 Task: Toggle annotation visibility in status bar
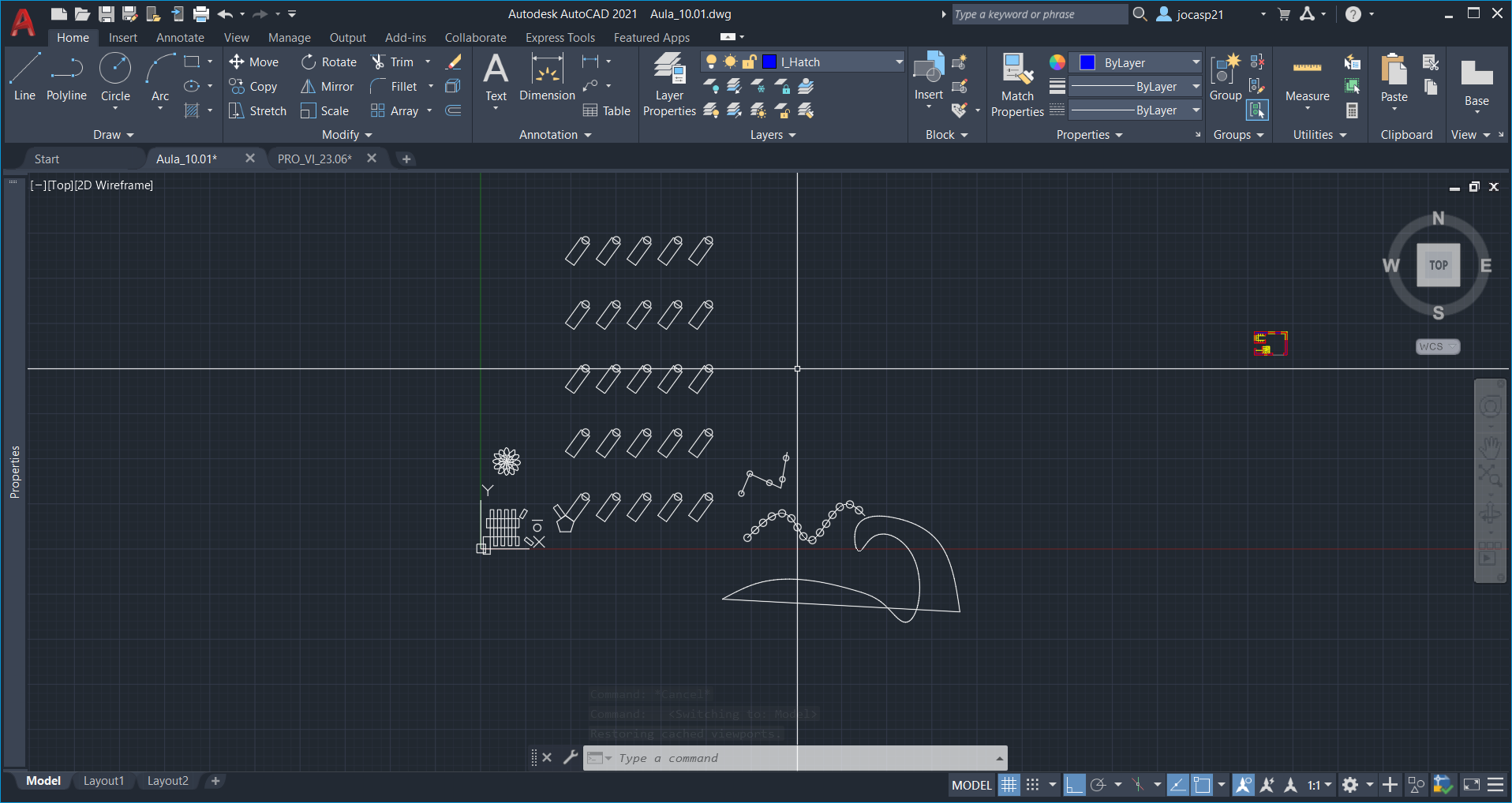(1243, 785)
